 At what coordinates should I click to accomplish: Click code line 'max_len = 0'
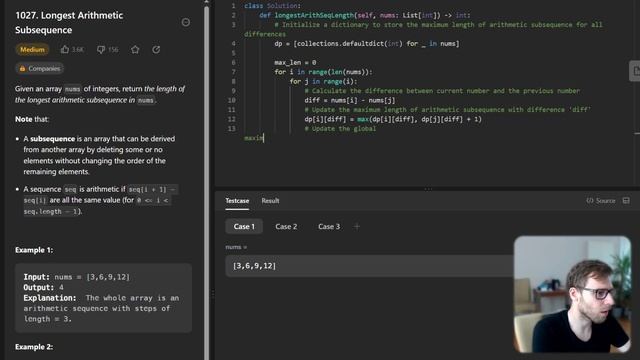click(295, 62)
